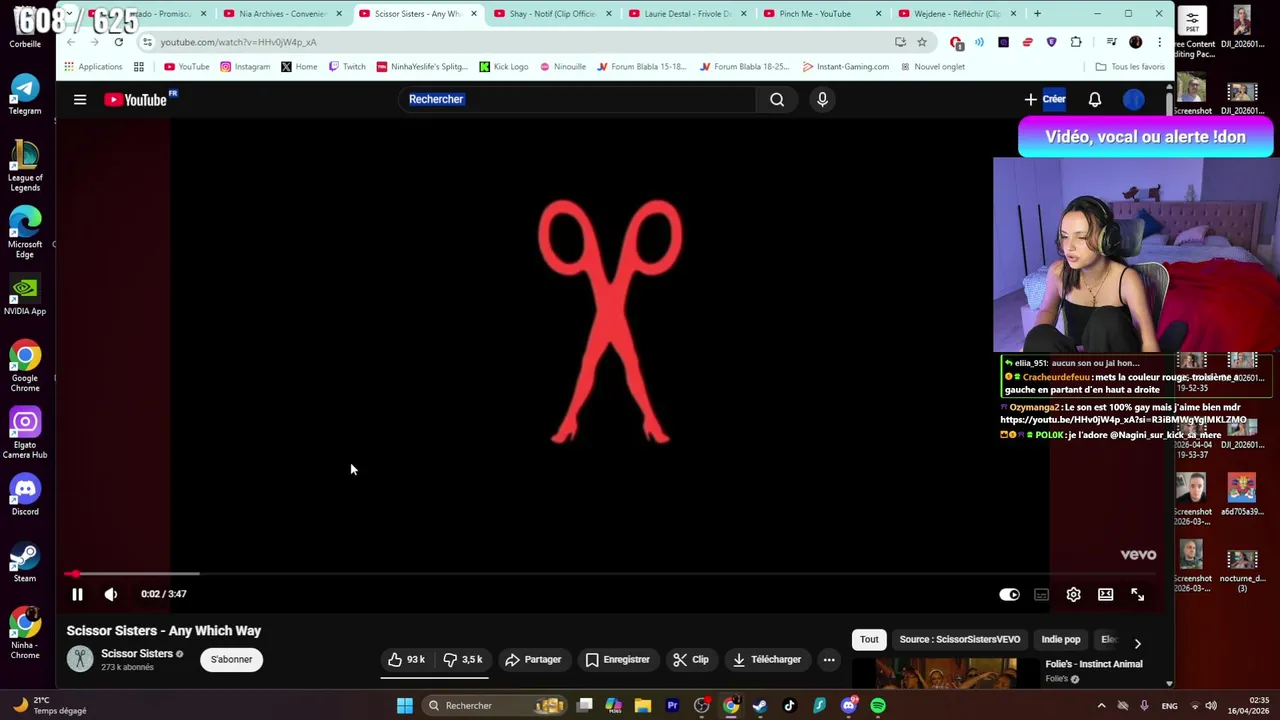Toggle subtitles button in the player
1280x720 pixels.
[1041, 595]
